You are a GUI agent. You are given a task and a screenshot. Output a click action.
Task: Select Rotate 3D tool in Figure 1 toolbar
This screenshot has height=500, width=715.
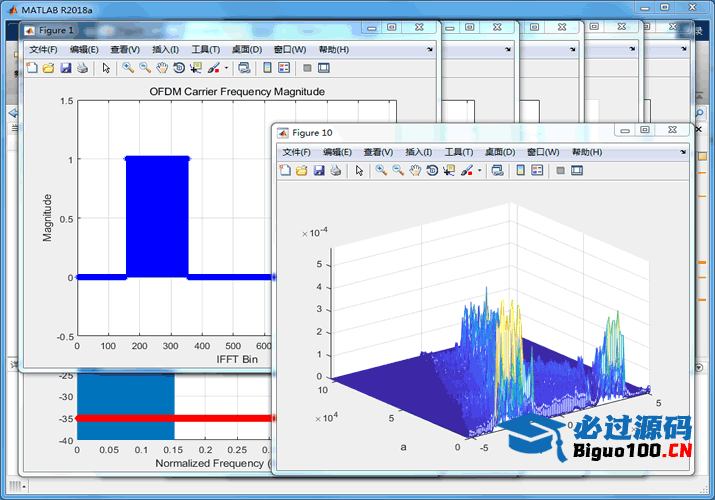click(x=179, y=68)
